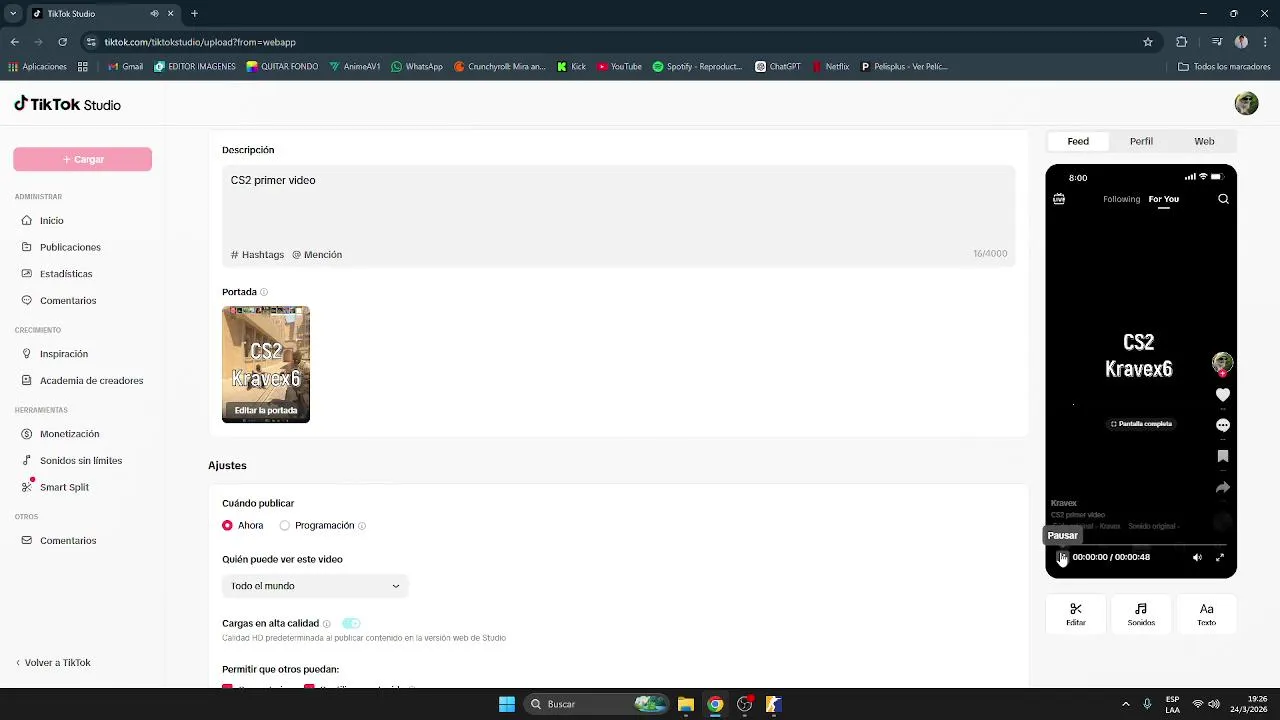Open the browser tab search dropdown arrow
The height and width of the screenshot is (720, 1280).
click(13, 14)
